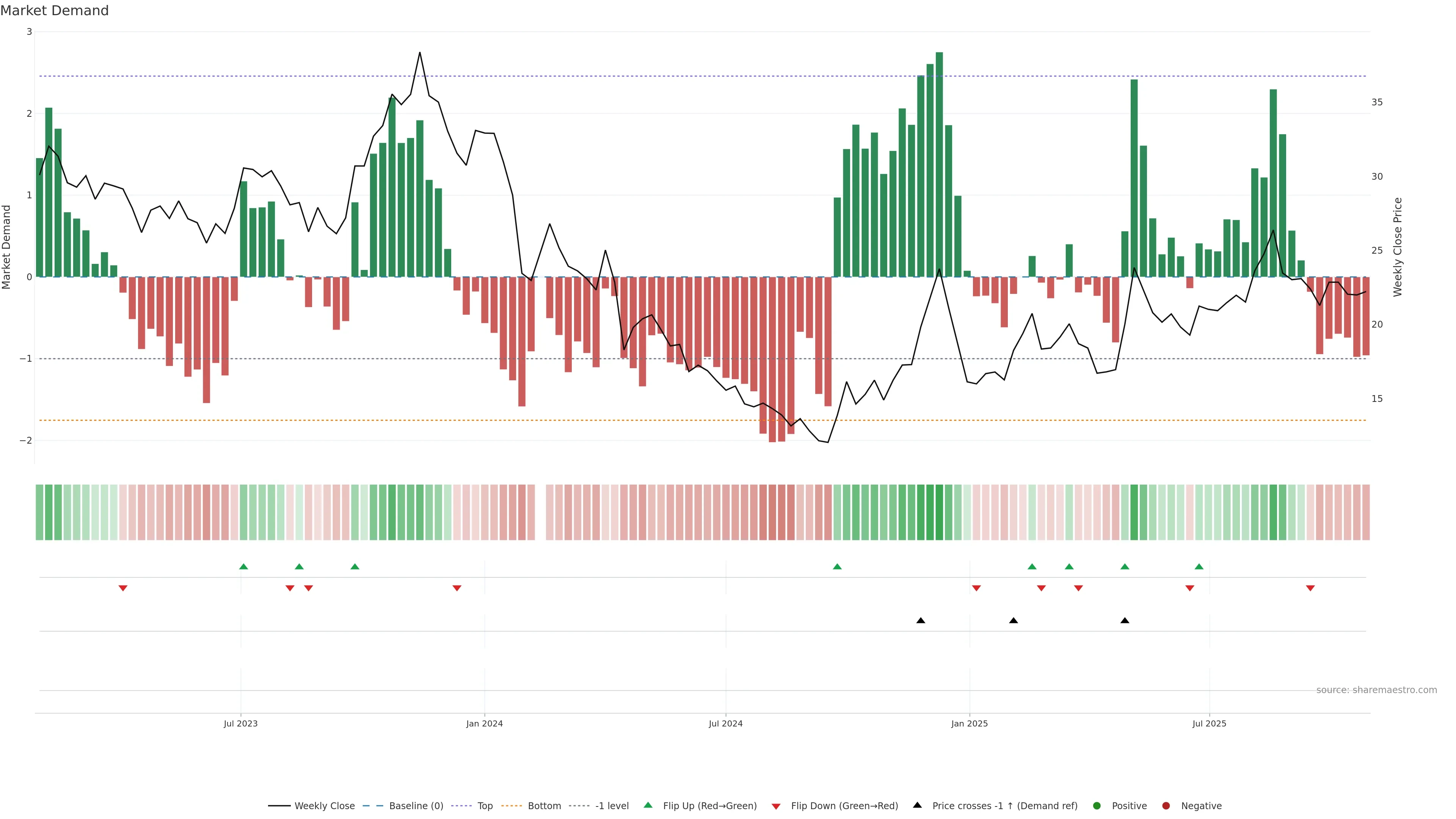Click the Market Demand chart title

pos(54,11)
